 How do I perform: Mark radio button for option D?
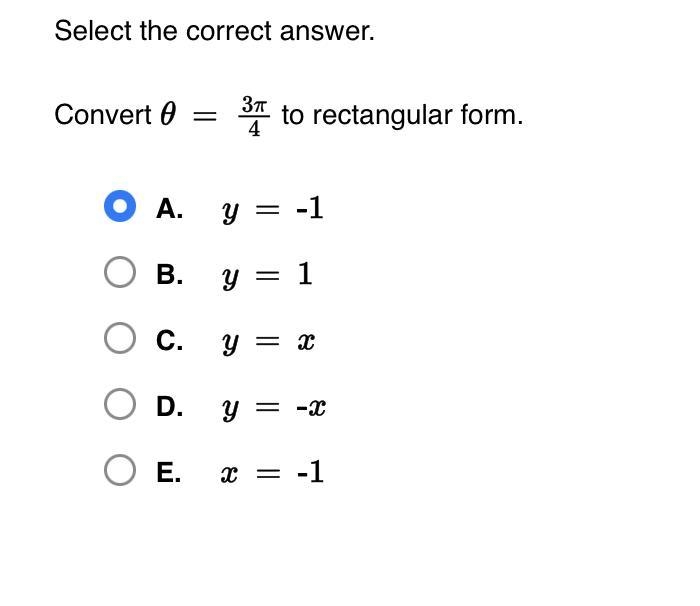pyautogui.click(x=120, y=404)
